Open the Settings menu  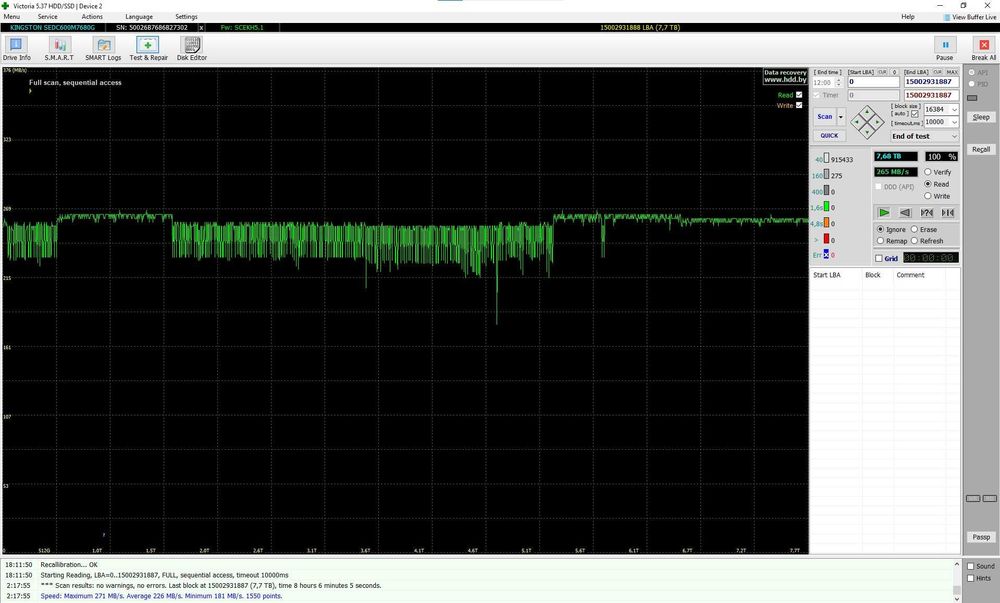tap(186, 17)
